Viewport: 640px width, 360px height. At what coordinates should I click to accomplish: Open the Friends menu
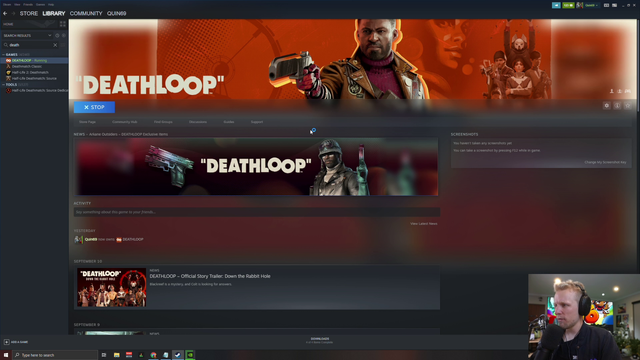pyautogui.click(x=28, y=4)
